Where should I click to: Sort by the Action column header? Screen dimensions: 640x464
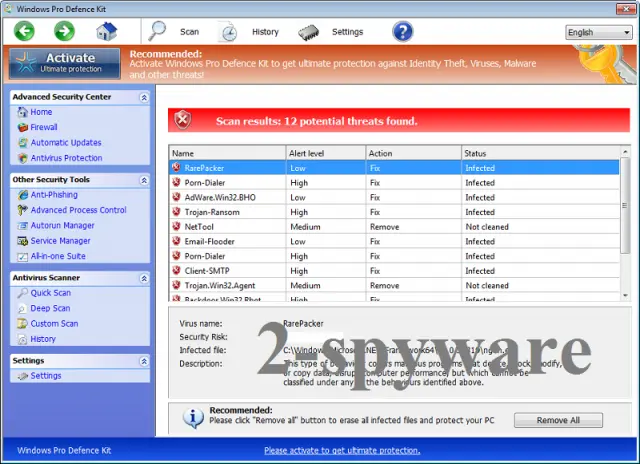[414, 153]
